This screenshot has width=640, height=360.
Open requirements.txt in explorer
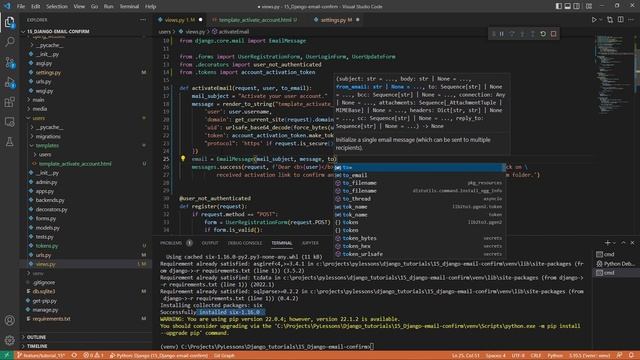(x=51, y=319)
